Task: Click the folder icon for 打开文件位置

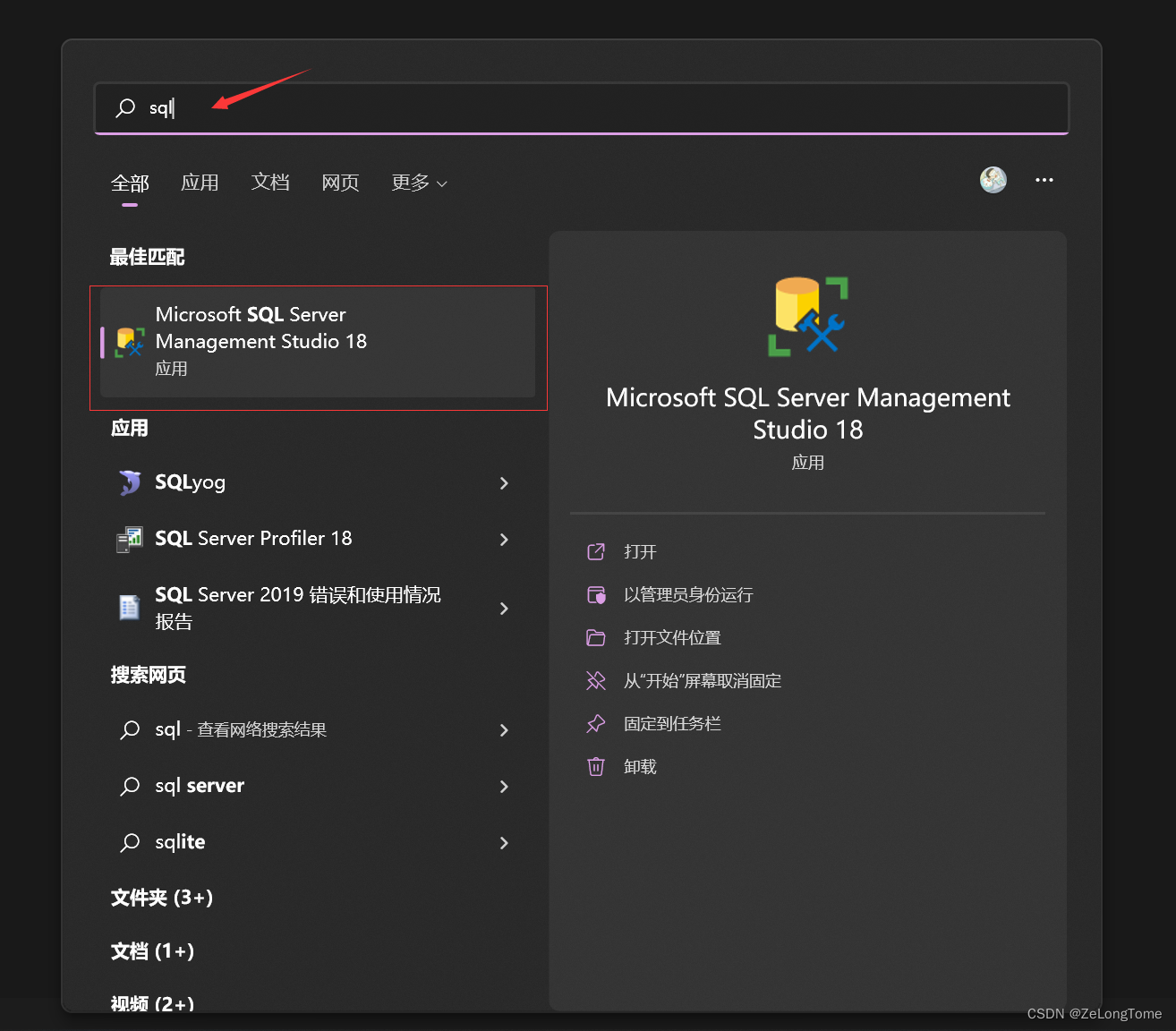Action: [596, 638]
